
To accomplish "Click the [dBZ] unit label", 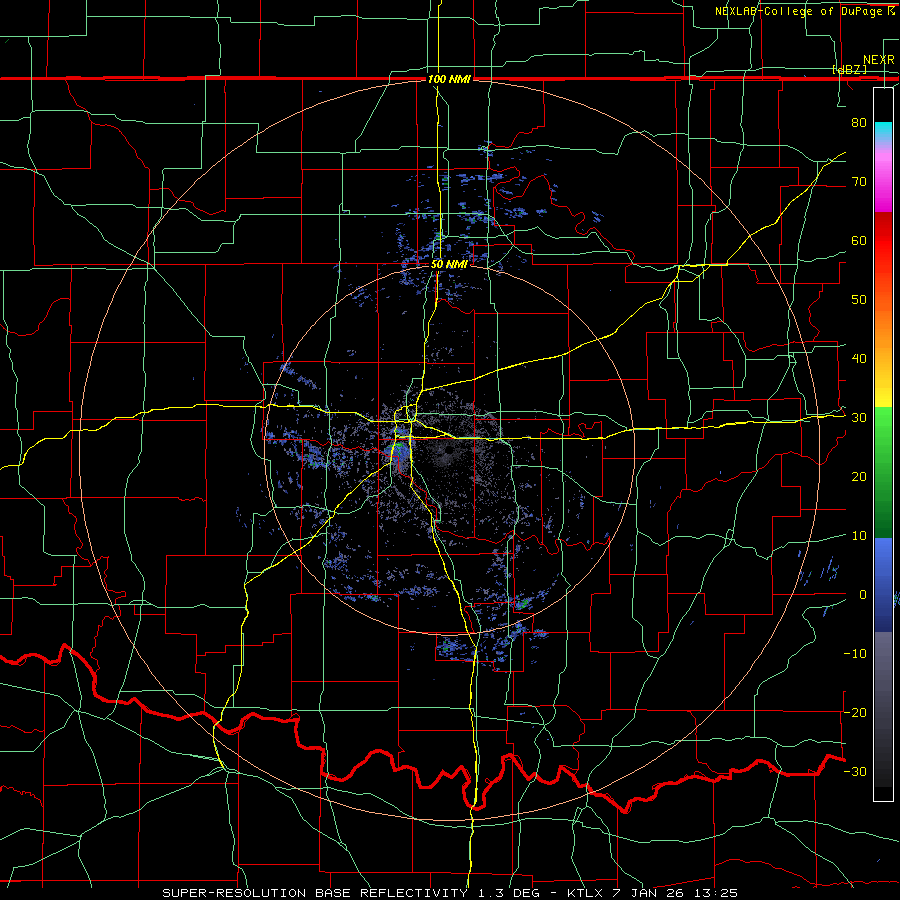I will [x=849, y=69].
